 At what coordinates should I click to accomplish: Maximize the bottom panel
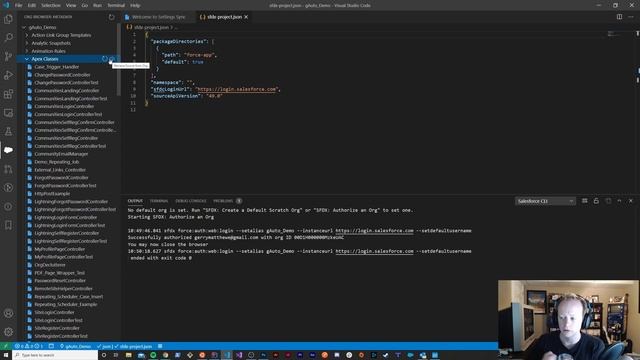619,201
